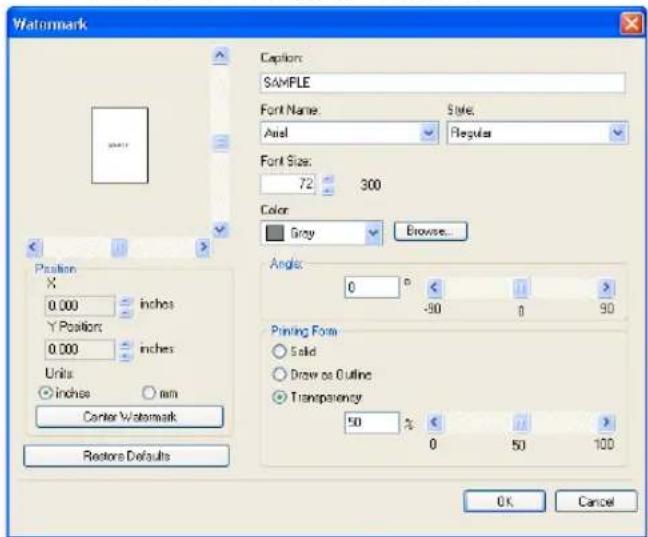
Task: Click the Angle slider left arrow
Action: 434,287
